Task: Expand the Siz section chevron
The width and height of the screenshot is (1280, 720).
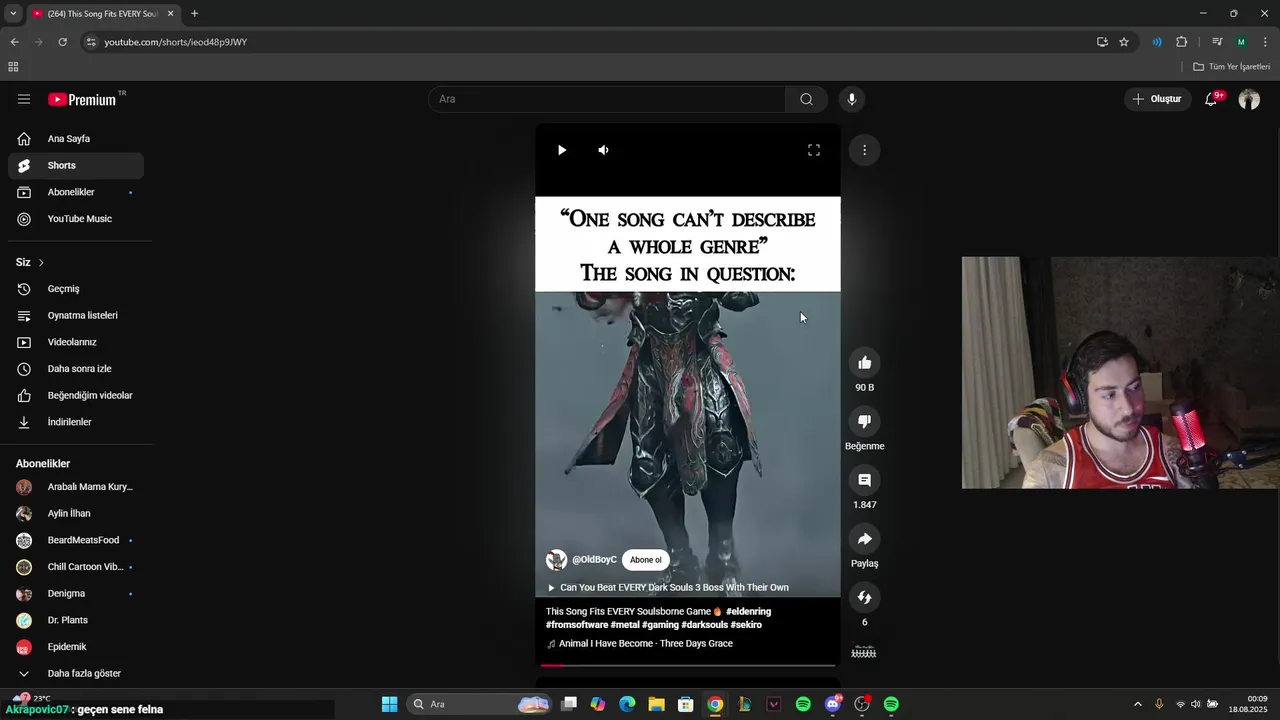Action: coord(41,262)
